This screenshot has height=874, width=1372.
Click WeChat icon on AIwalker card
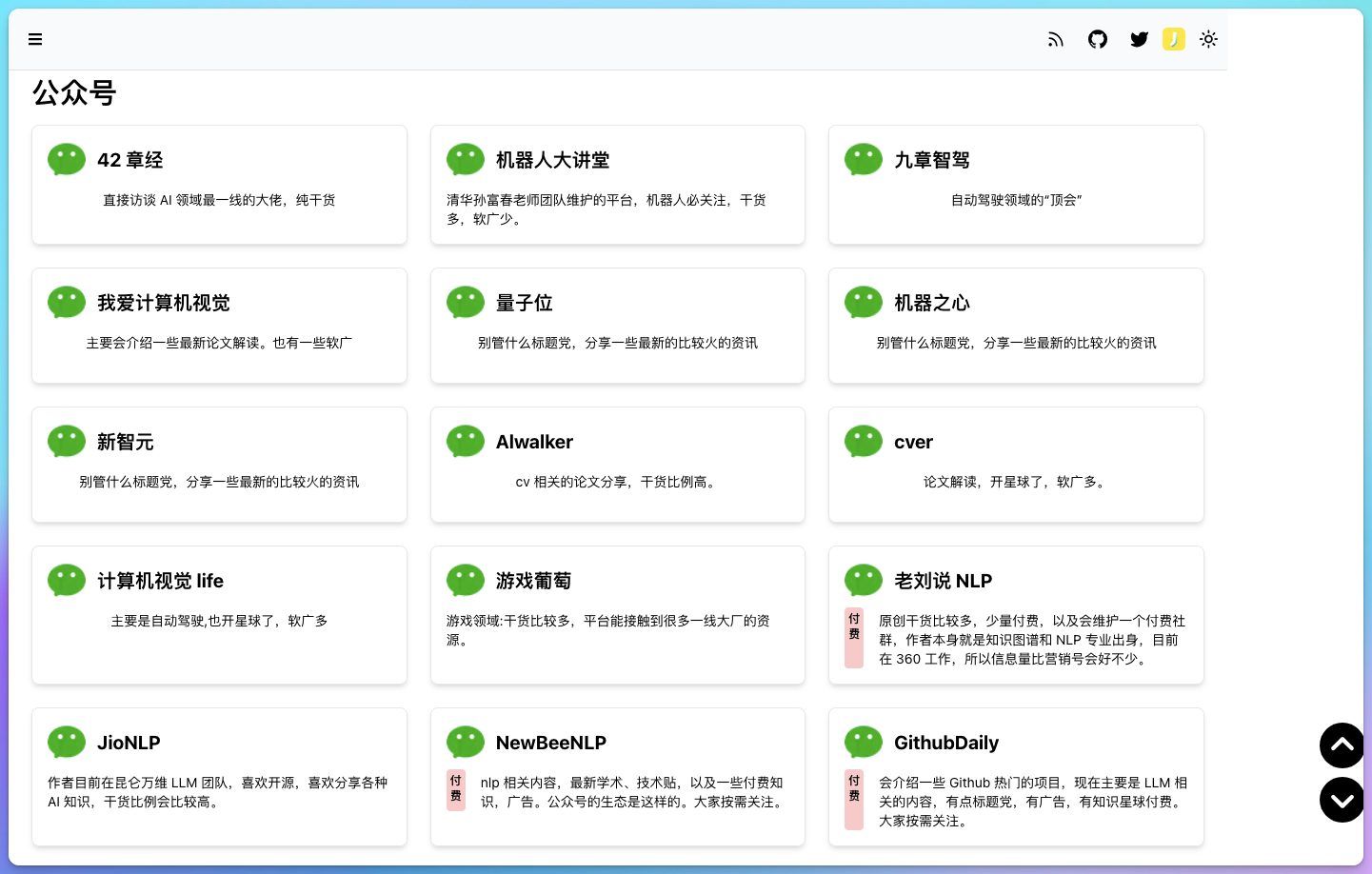click(466, 442)
